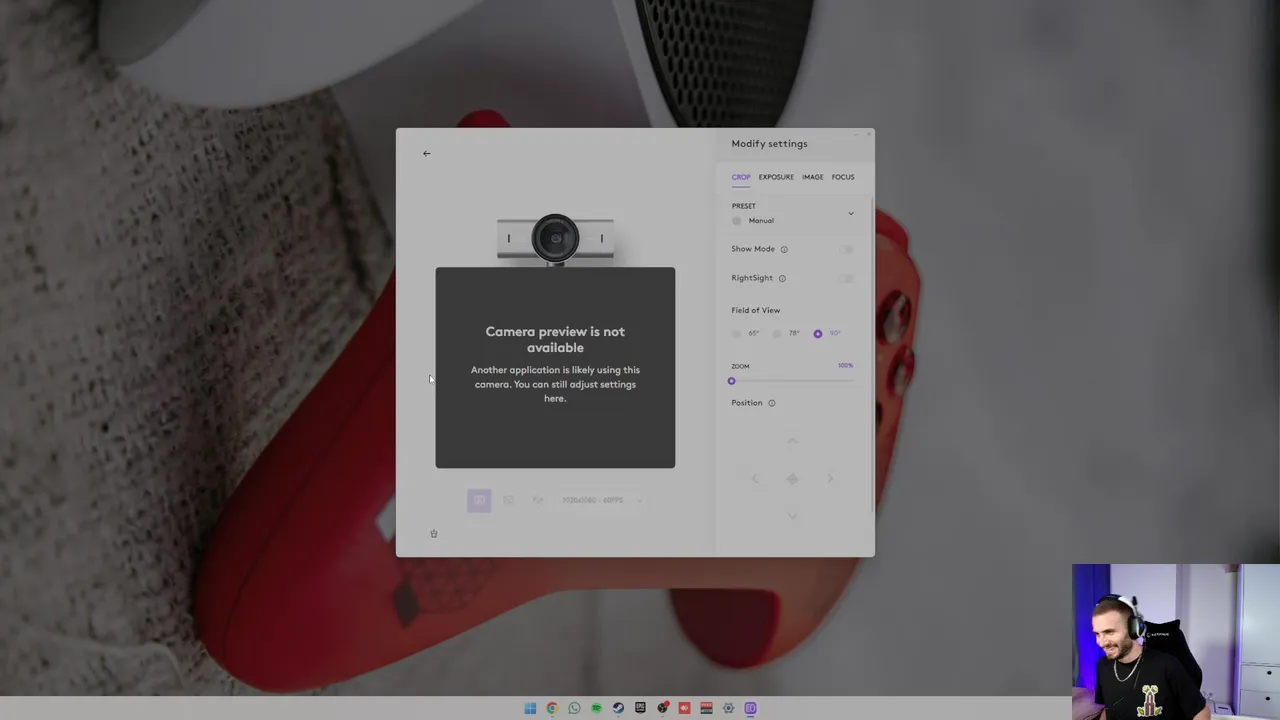
Task: Switch to the EXPOSURE tab
Action: tap(776, 177)
